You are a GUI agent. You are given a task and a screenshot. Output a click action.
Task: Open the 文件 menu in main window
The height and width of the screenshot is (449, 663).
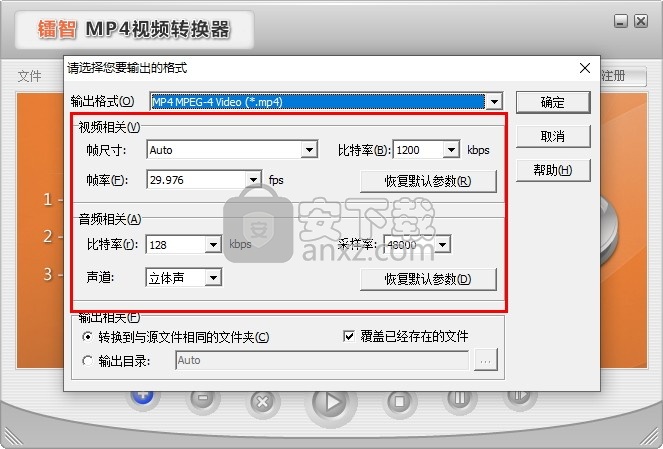30,77
